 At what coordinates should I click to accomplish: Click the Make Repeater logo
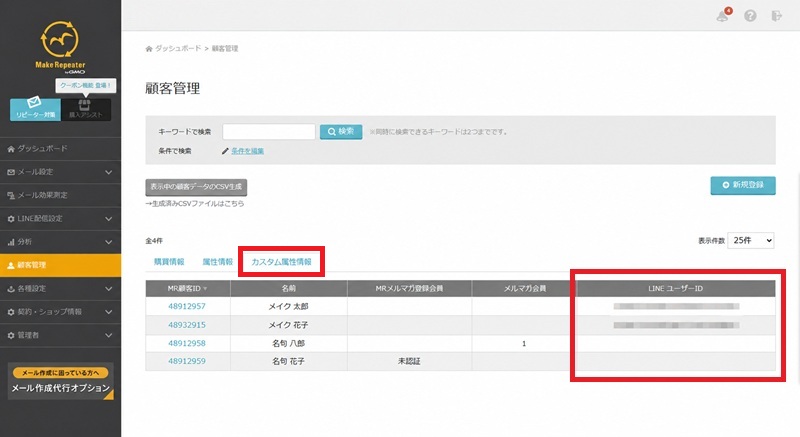click(60, 46)
